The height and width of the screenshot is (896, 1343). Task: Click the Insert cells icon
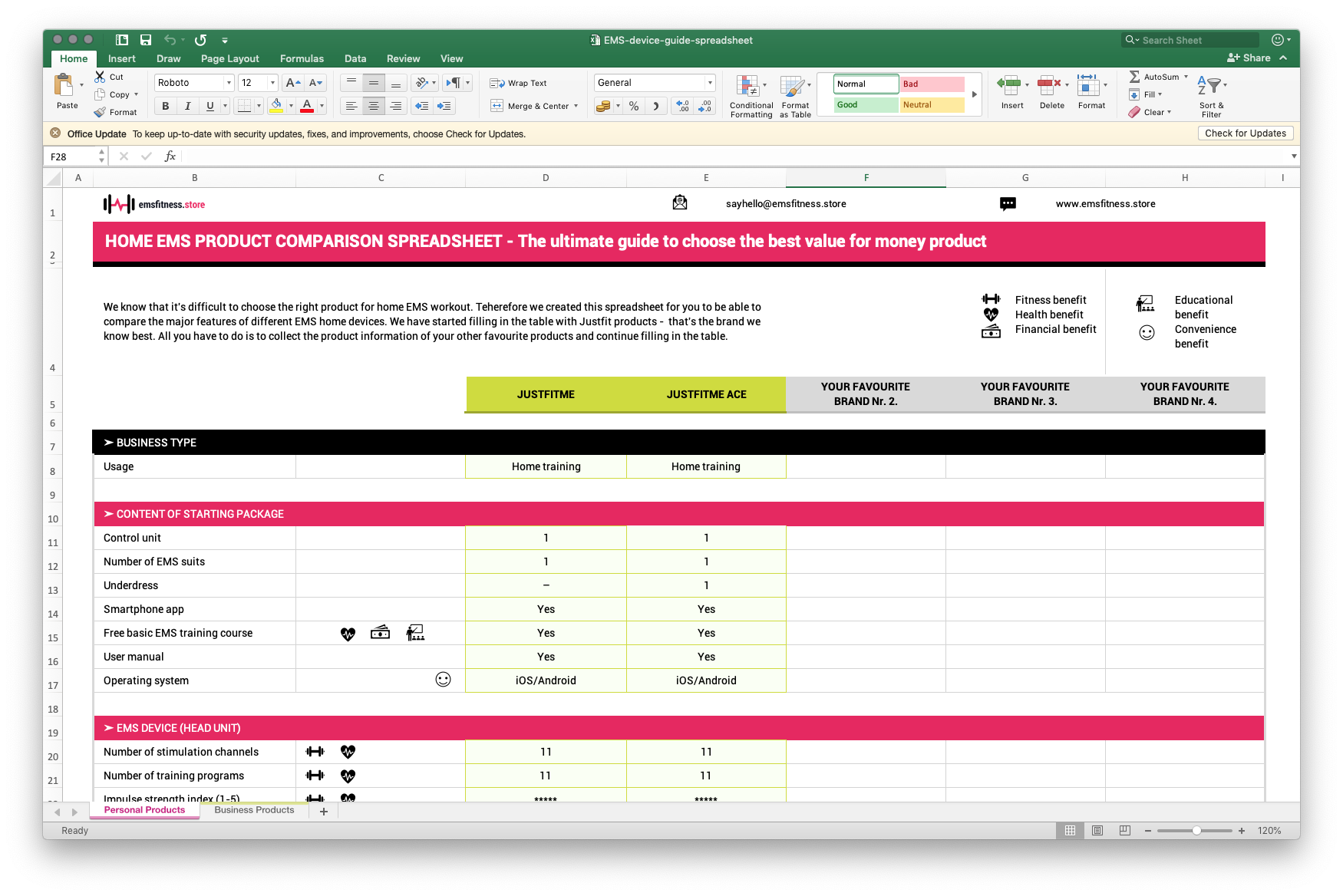pyautogui.click(x=1008, y=85)
